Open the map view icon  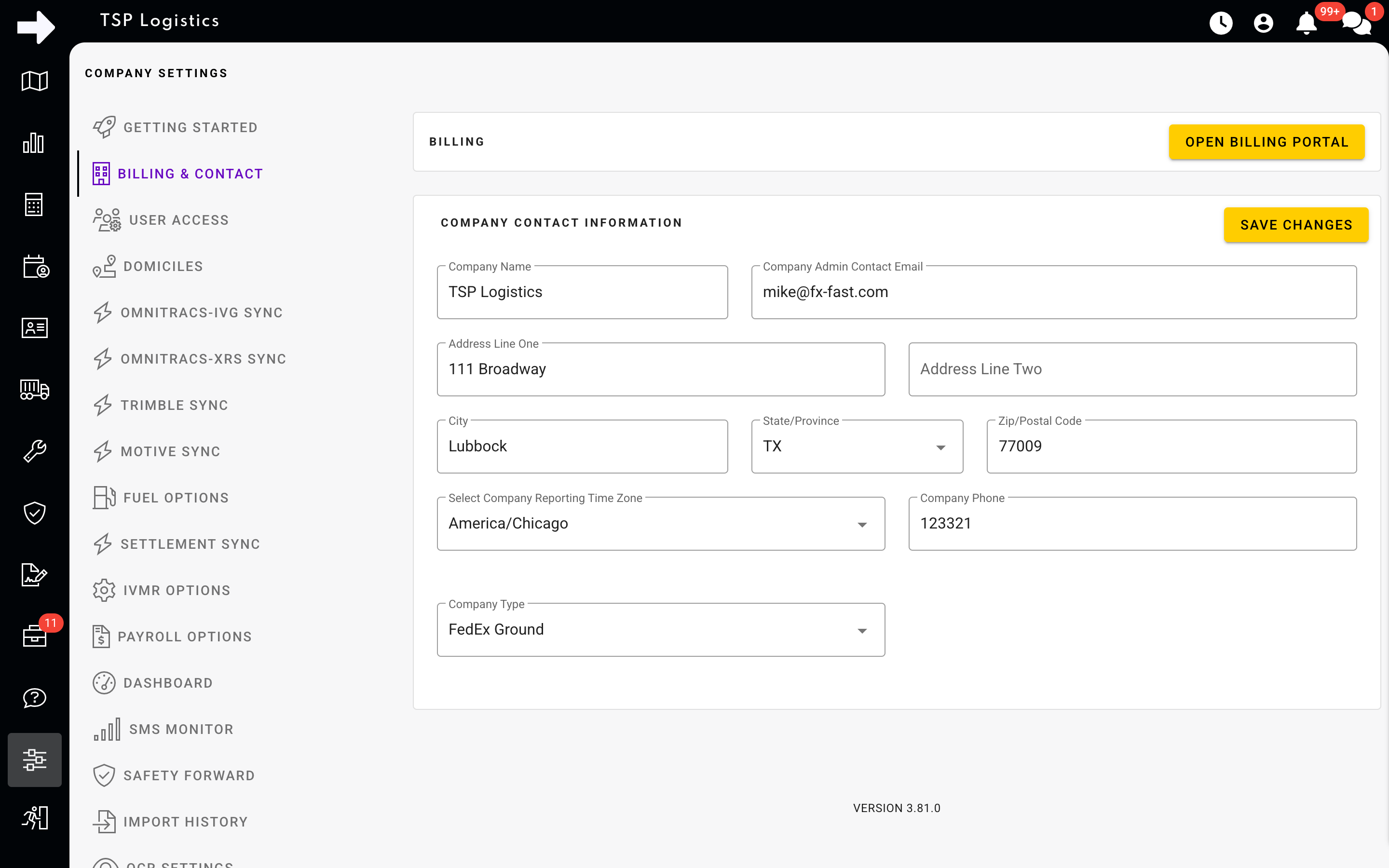click(x=34, y=81)
